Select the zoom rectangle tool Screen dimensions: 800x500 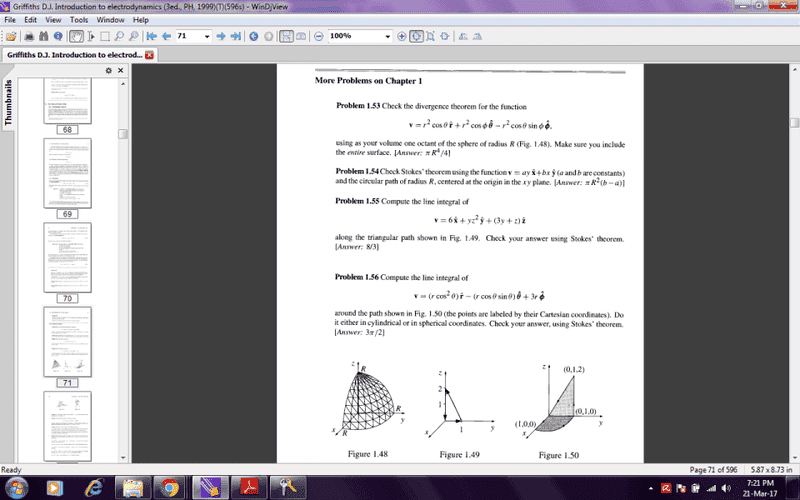134,36
